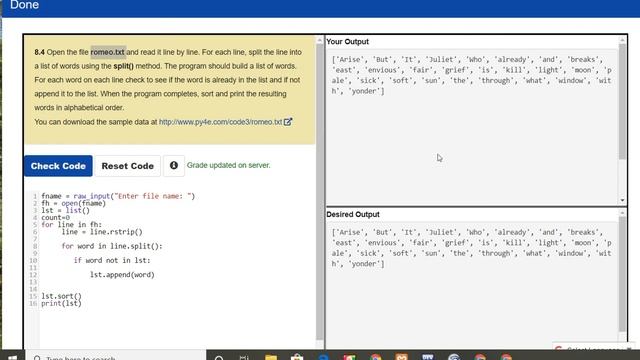The image size is (640, 360).
Task: Click the line 'line = line.rstrip()'
Action: pos(102,232)
